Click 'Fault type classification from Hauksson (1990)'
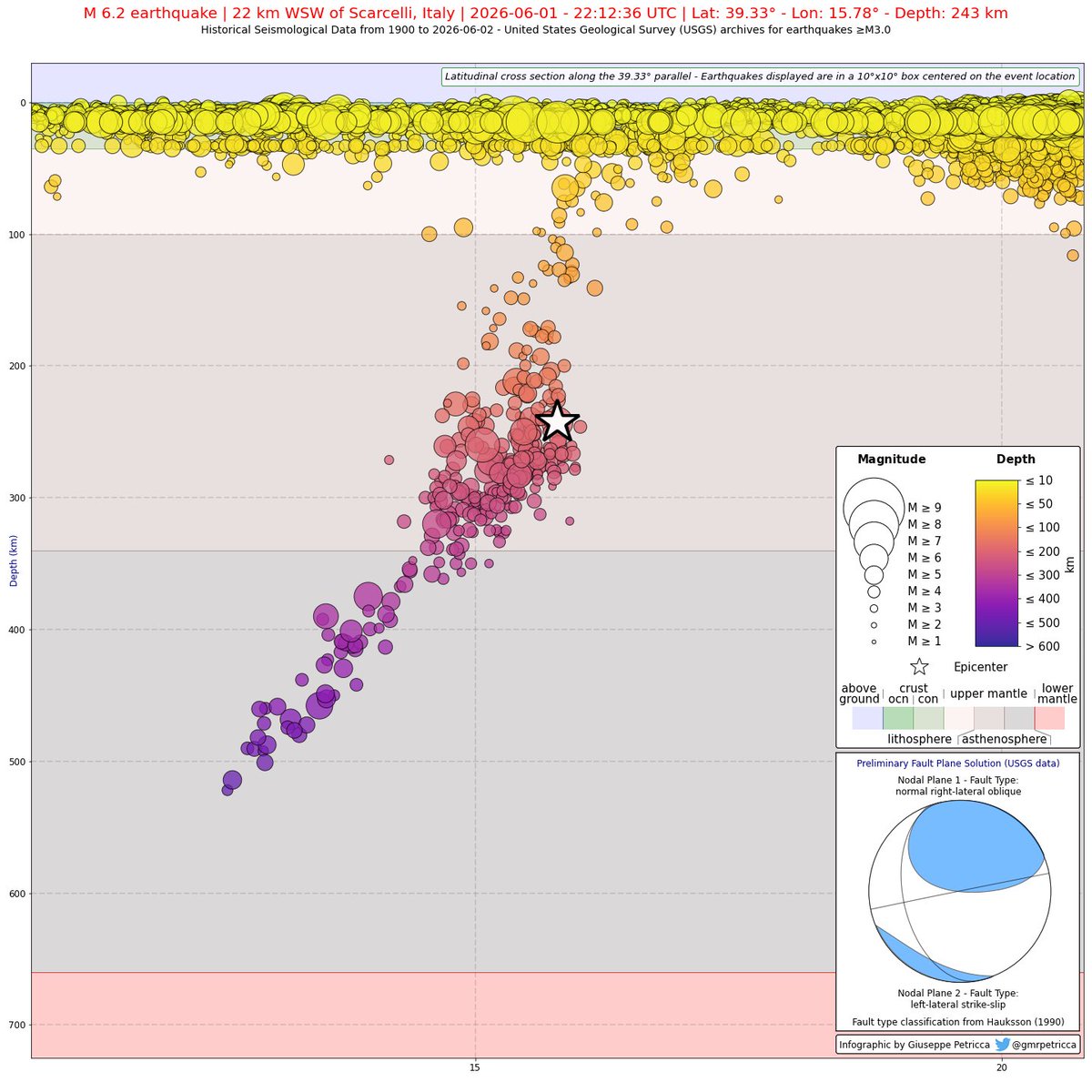1092x1092 pixels. 958,1023
